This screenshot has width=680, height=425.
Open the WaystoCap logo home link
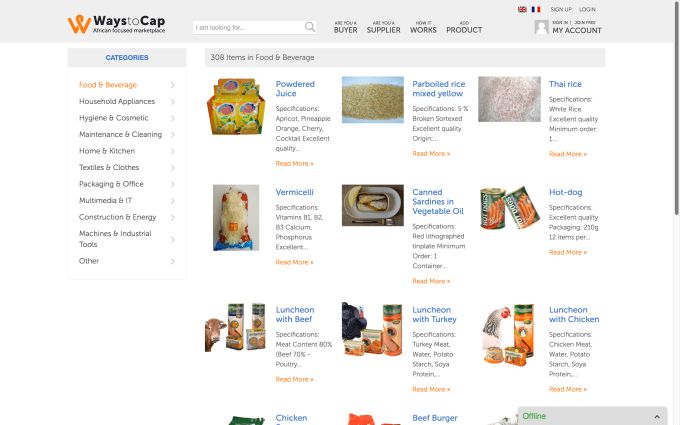[x=117, y=24]
